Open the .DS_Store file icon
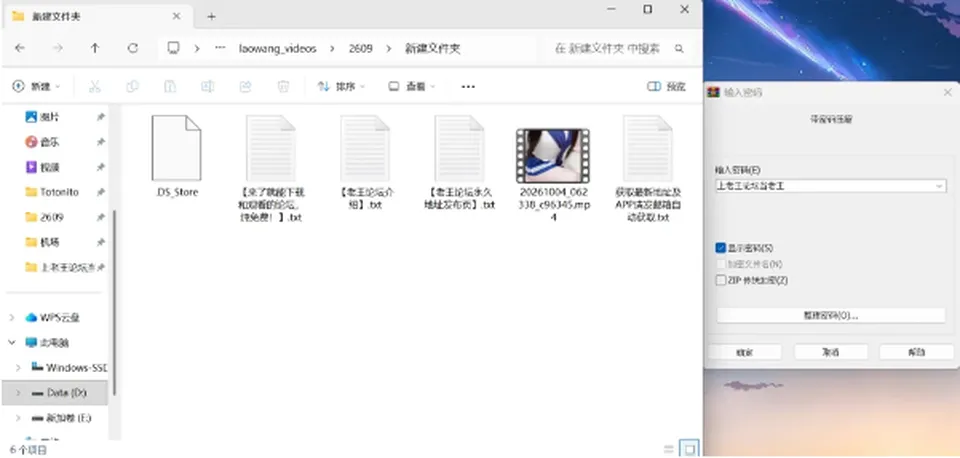Image resolution: width=960 pixels, height=458 pixels. 176,148
